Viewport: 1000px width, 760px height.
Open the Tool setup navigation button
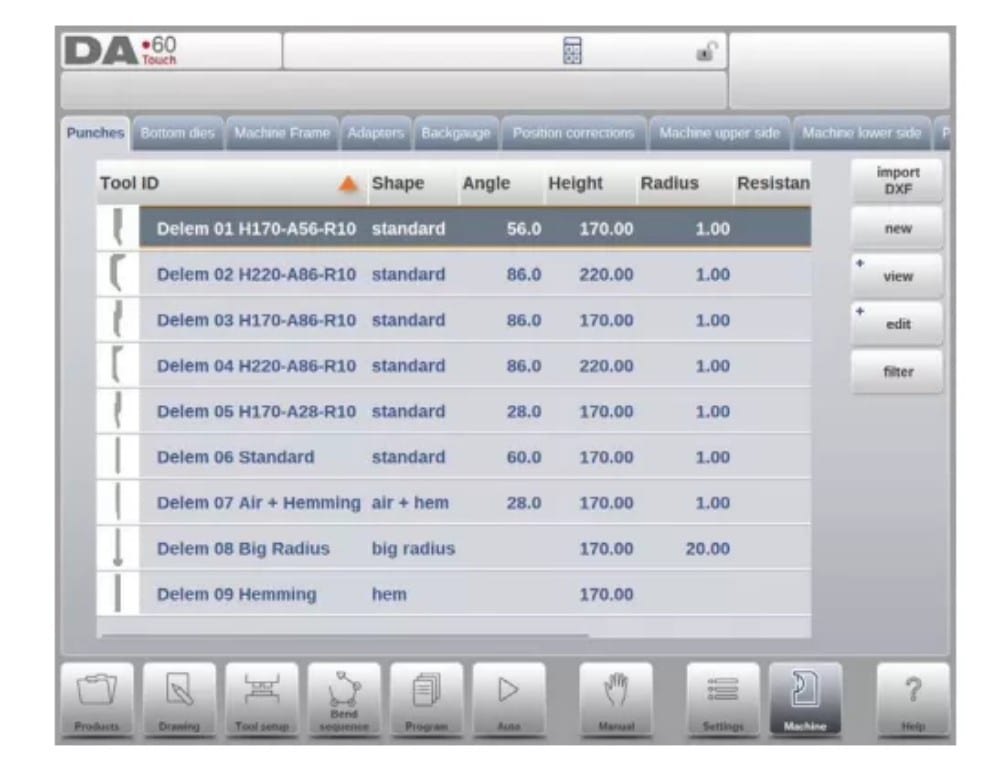(x=261, y=699)
